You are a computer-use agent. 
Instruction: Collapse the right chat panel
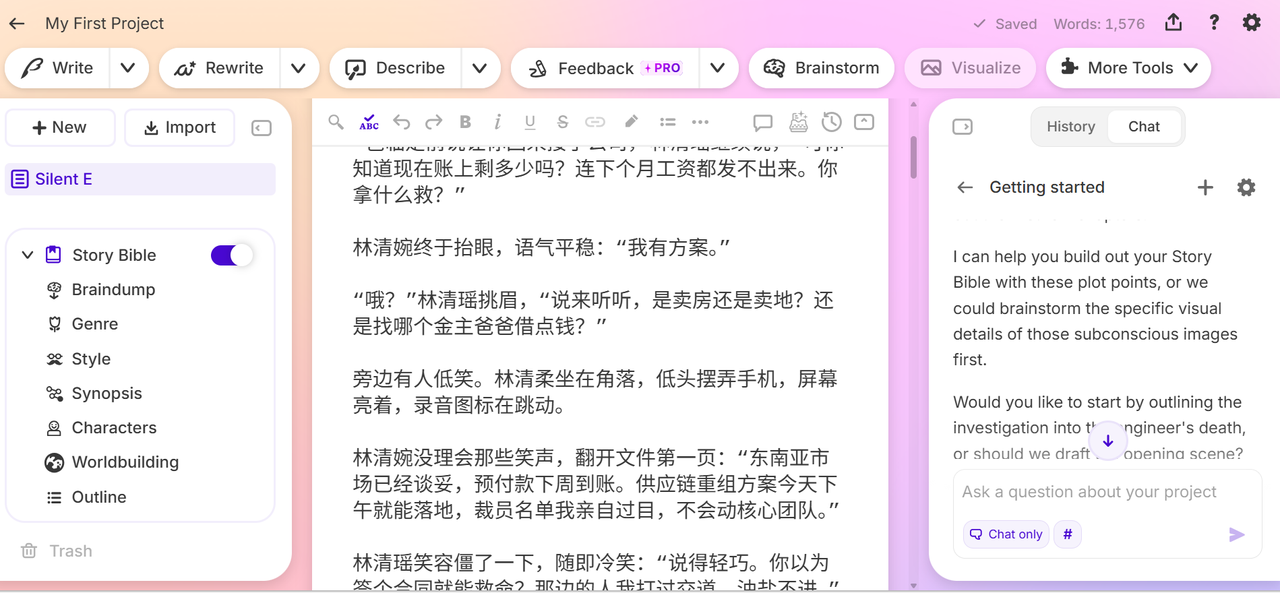click(x=963, y=127)
